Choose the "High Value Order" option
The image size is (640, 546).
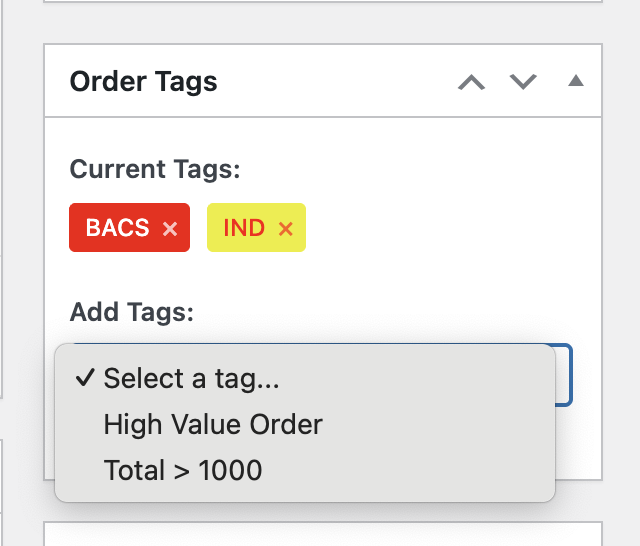pyautogui.click(x=213, y=424)
